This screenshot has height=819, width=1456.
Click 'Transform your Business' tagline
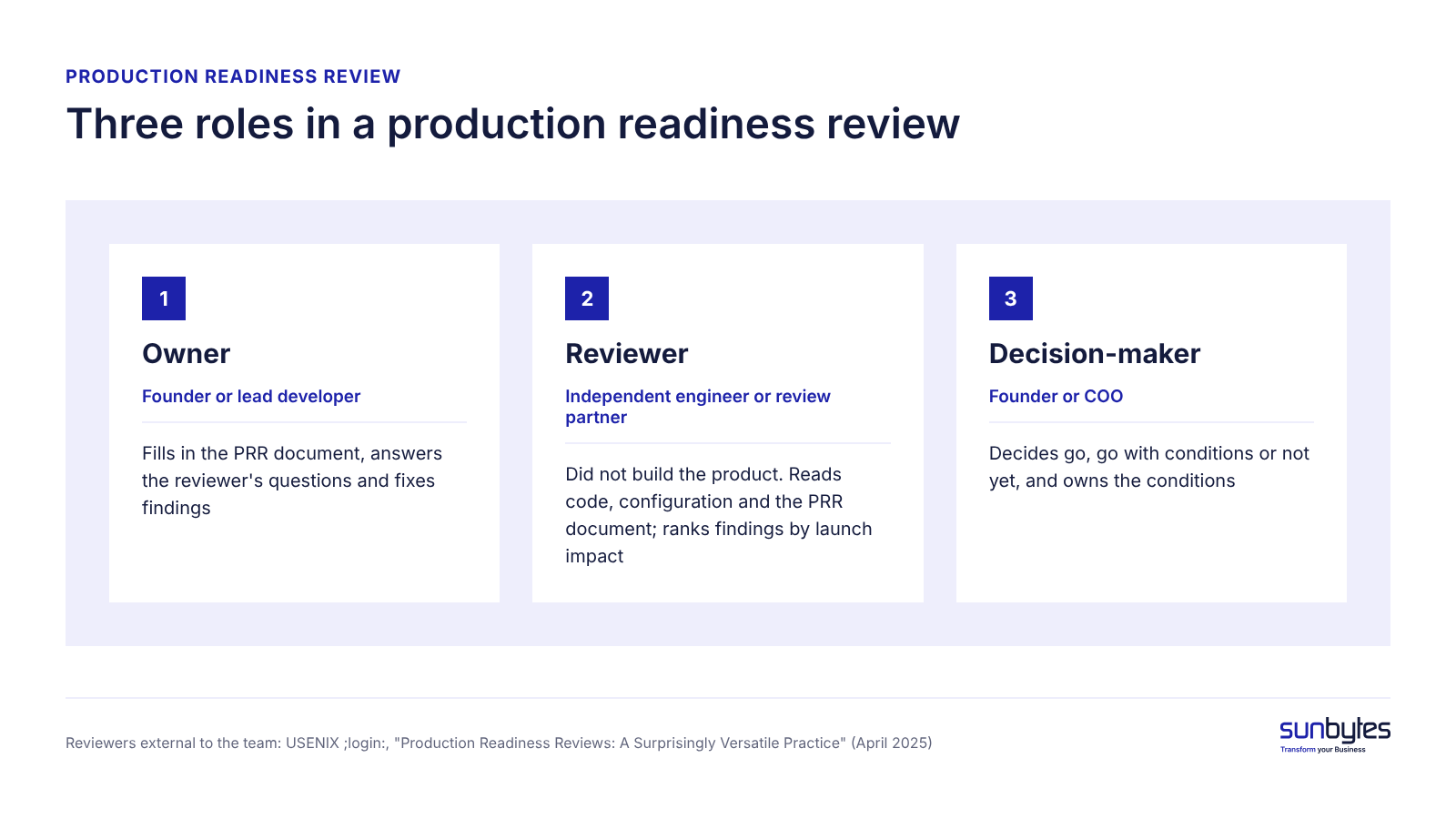tap(1322, 750)
